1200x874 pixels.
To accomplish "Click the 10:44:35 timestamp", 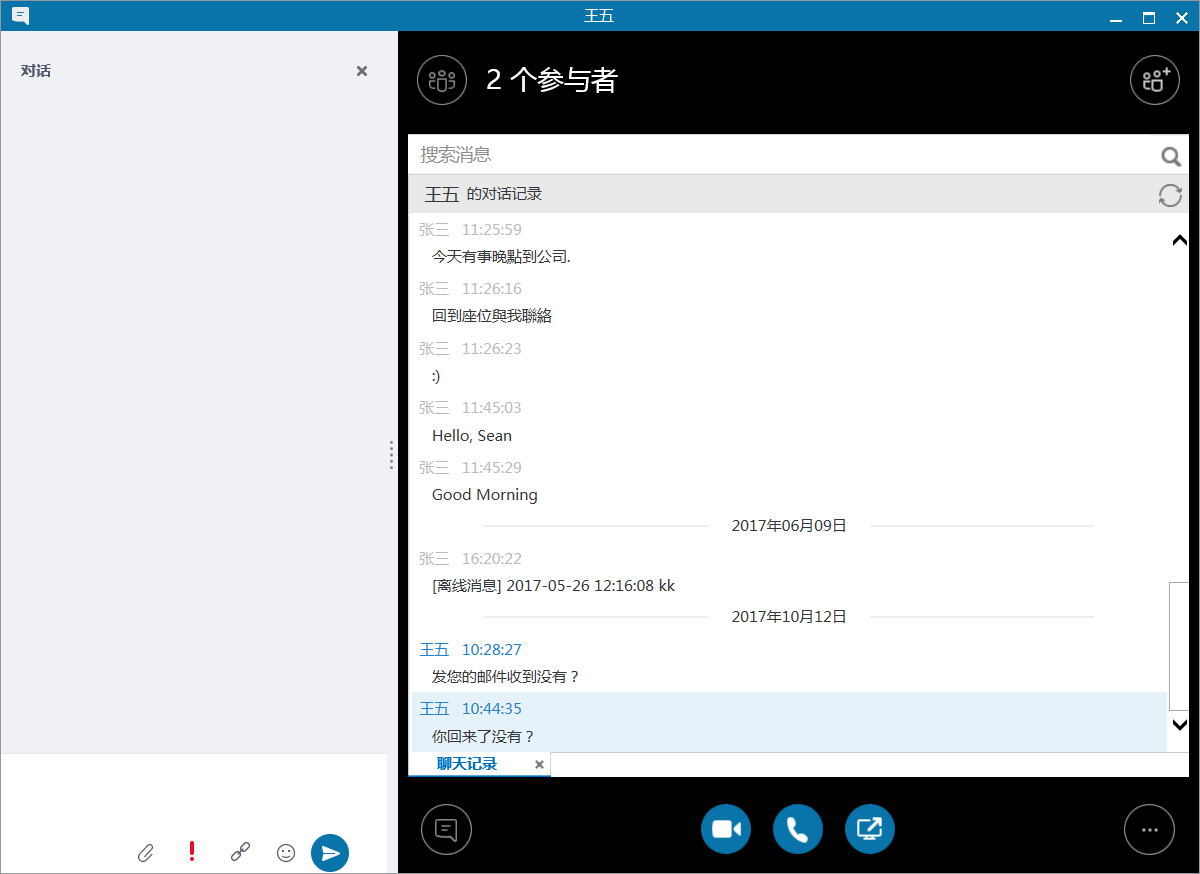I will [x=492, y=709].
